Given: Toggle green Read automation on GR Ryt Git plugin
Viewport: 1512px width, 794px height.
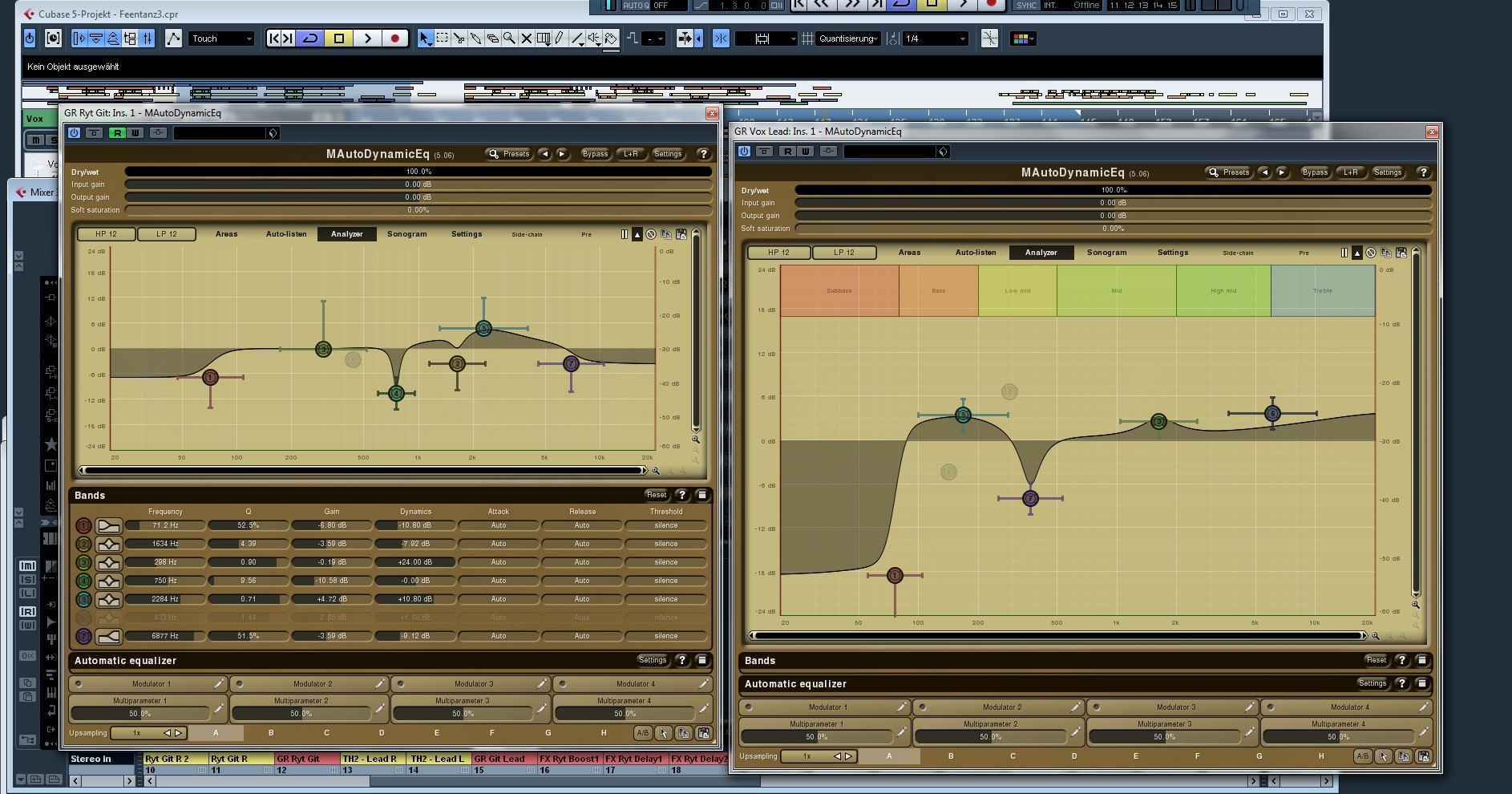Looking at the screenshot, I should pos(118,132).
